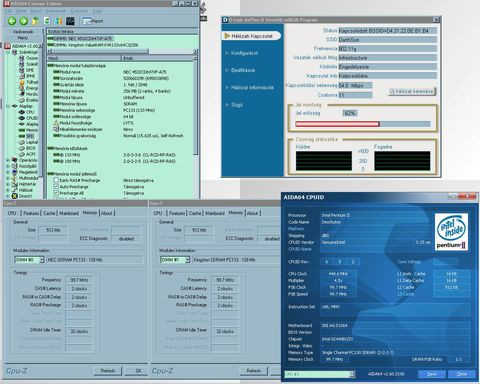This screenshot has height=384, width=480.
Task: Toggle Auto-Precharge checkbox
Action: (x=56, y=187)
